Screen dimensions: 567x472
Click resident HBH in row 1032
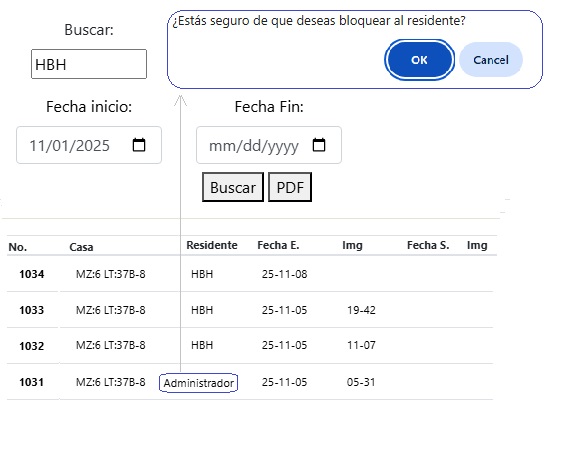click(202, 345)
